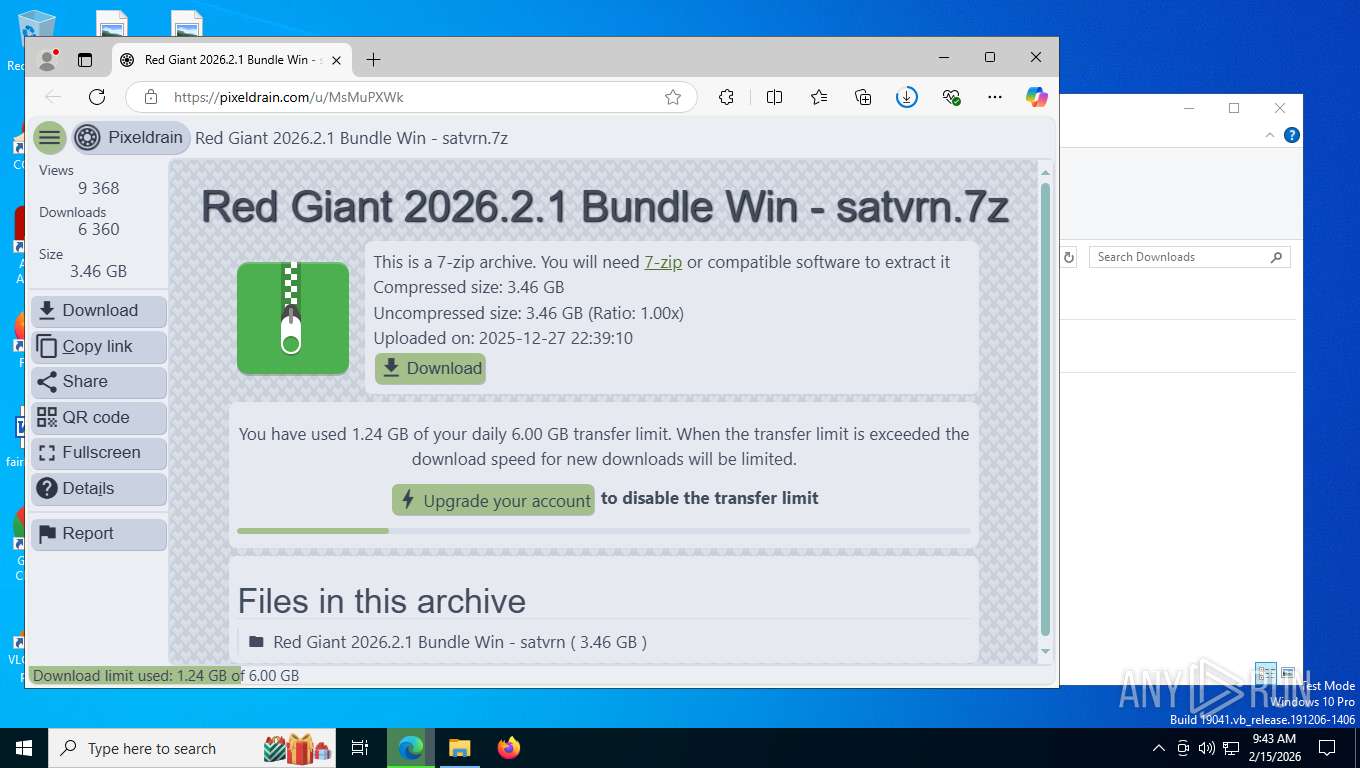Click Search Downloads field in File Explorer
The height and width of the screenshot is (768, 1360).
pyautogui.click(x=1190, y=257)
